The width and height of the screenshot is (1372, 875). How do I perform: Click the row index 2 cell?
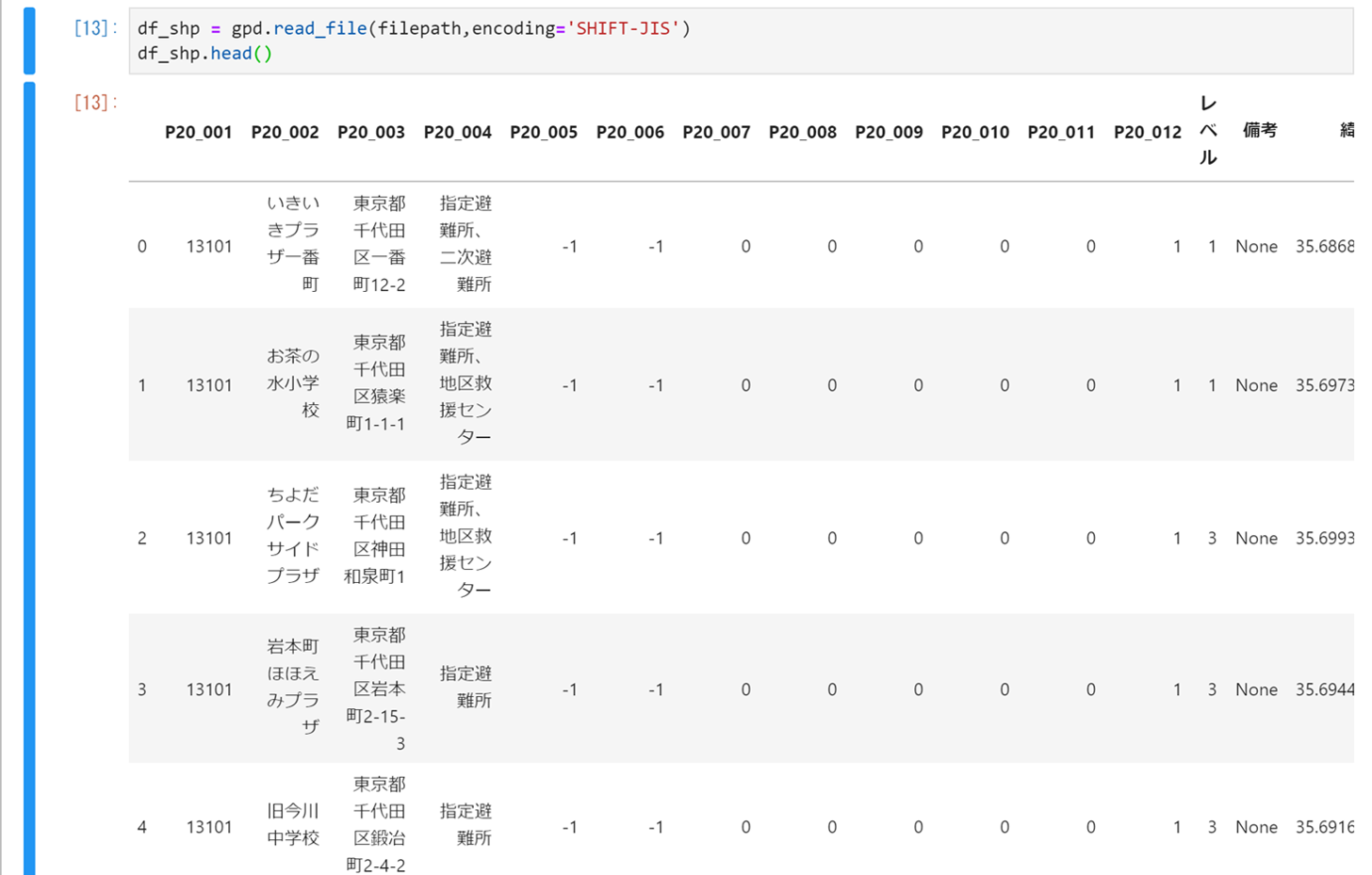142,538
